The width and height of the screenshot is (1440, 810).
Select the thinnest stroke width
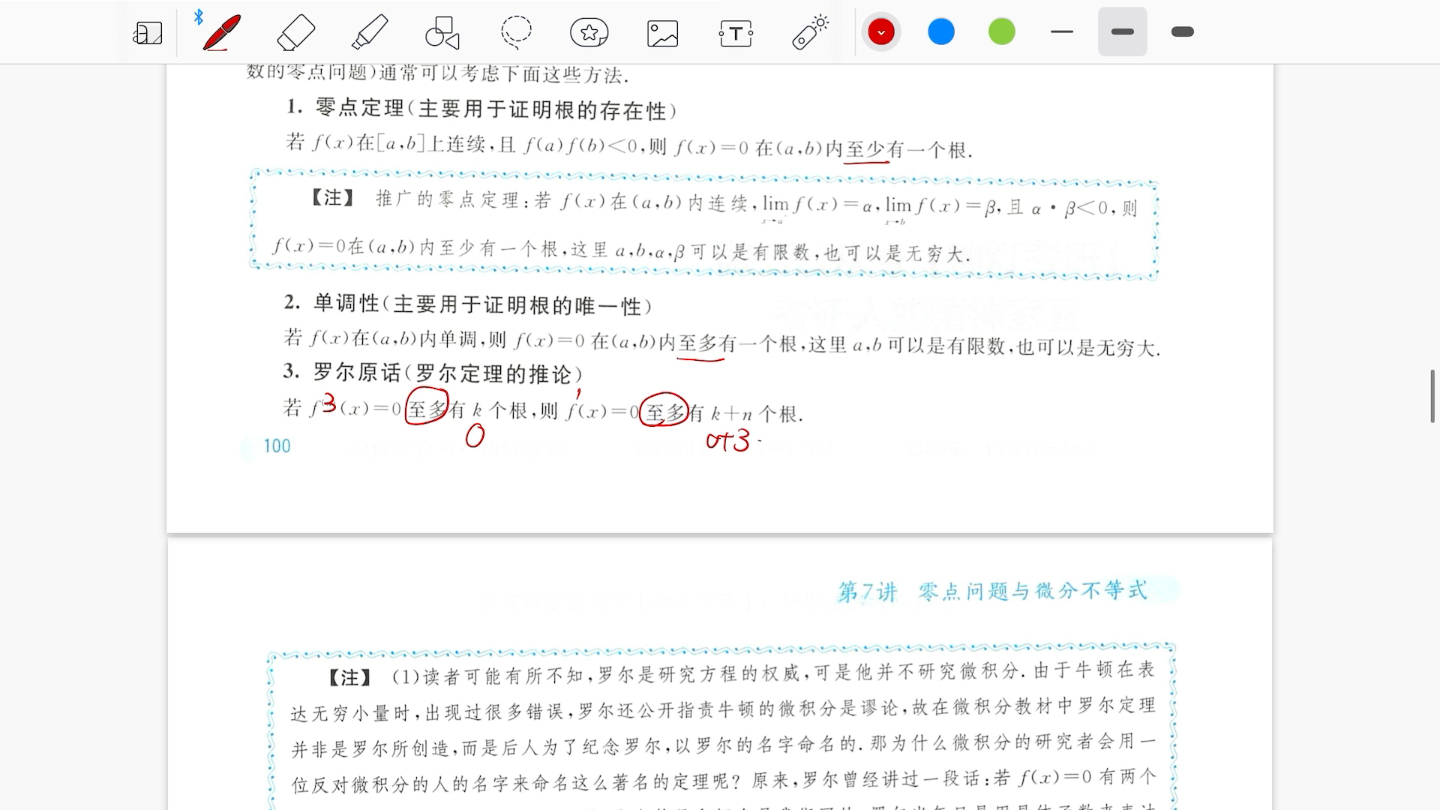tap(1062, 32)
